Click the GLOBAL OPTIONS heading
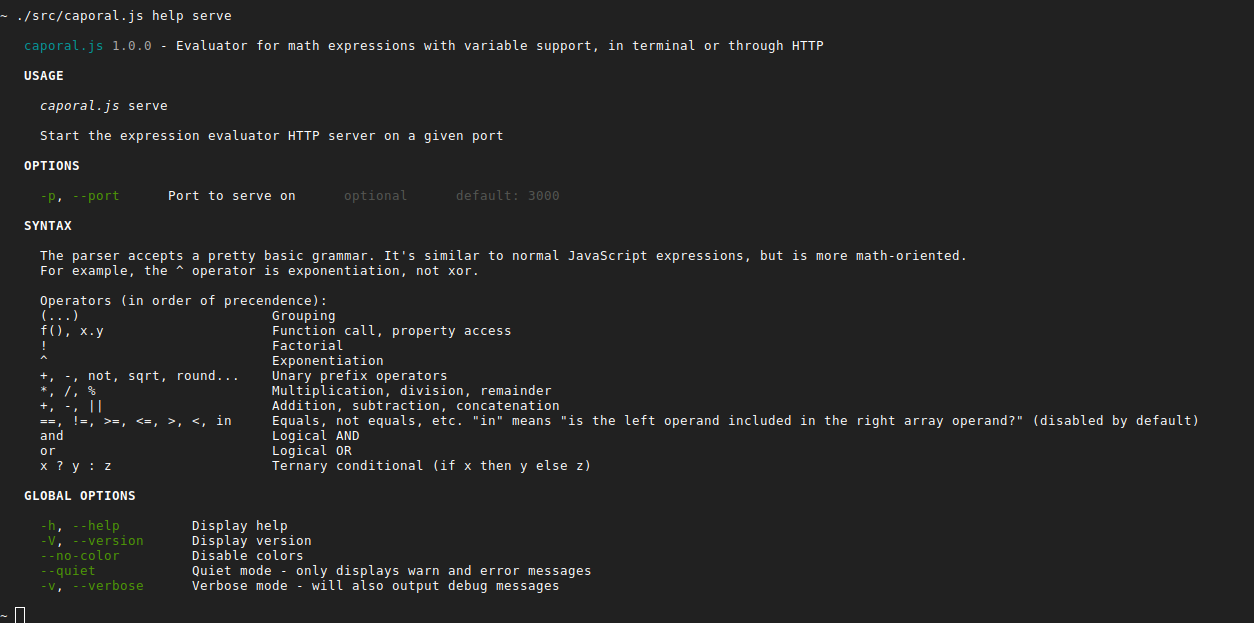 click(80, 496)
